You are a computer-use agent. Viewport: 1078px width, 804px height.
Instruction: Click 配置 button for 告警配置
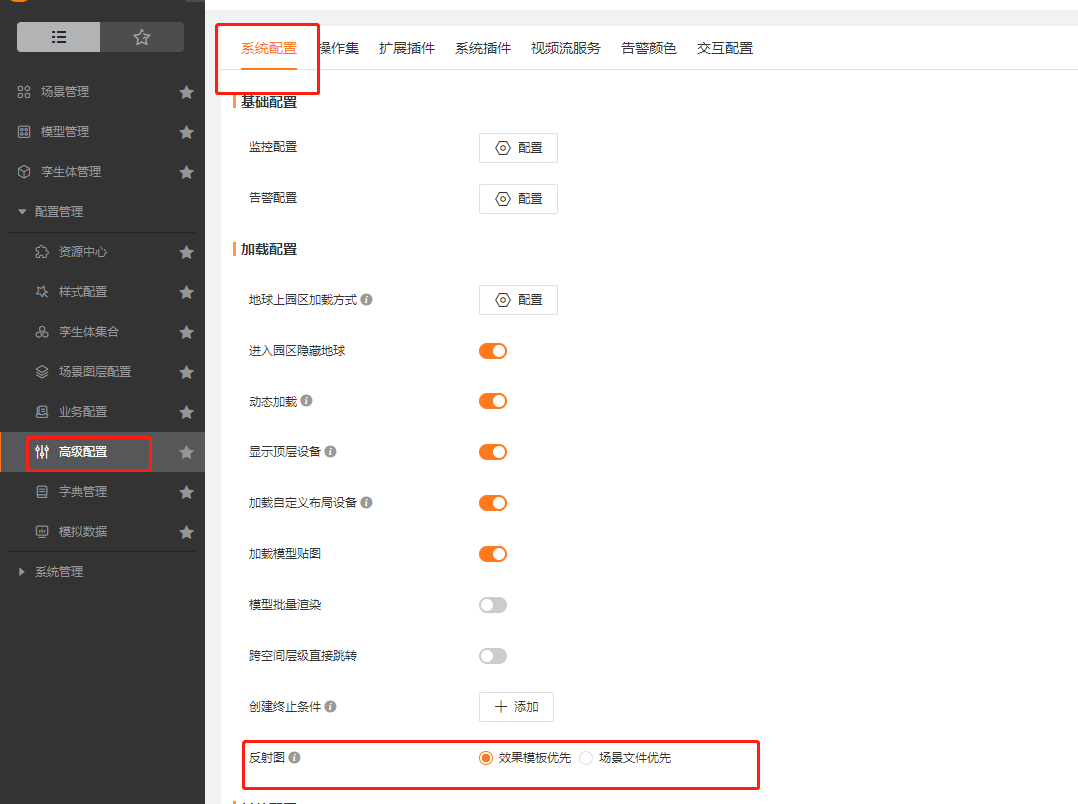pos(518,199)
